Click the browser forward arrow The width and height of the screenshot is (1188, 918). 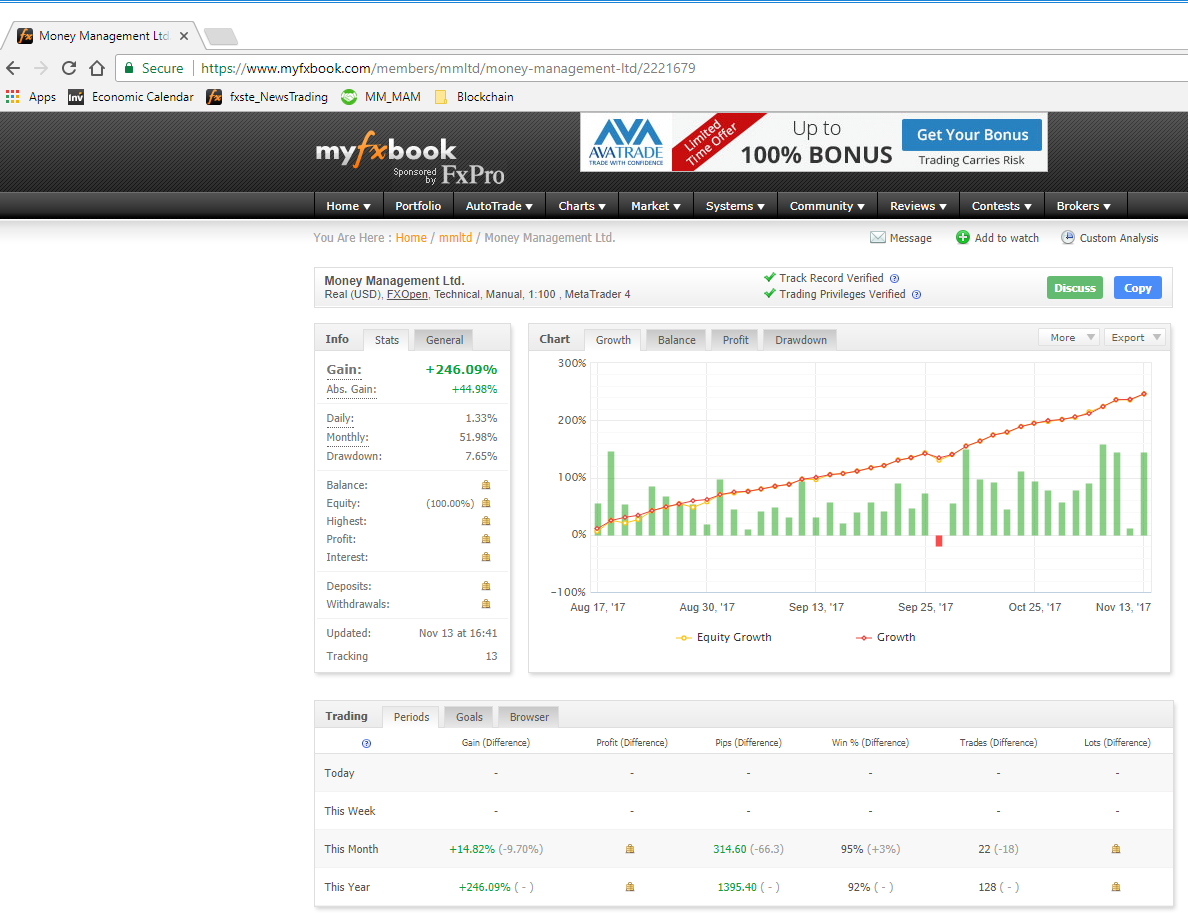41,68
